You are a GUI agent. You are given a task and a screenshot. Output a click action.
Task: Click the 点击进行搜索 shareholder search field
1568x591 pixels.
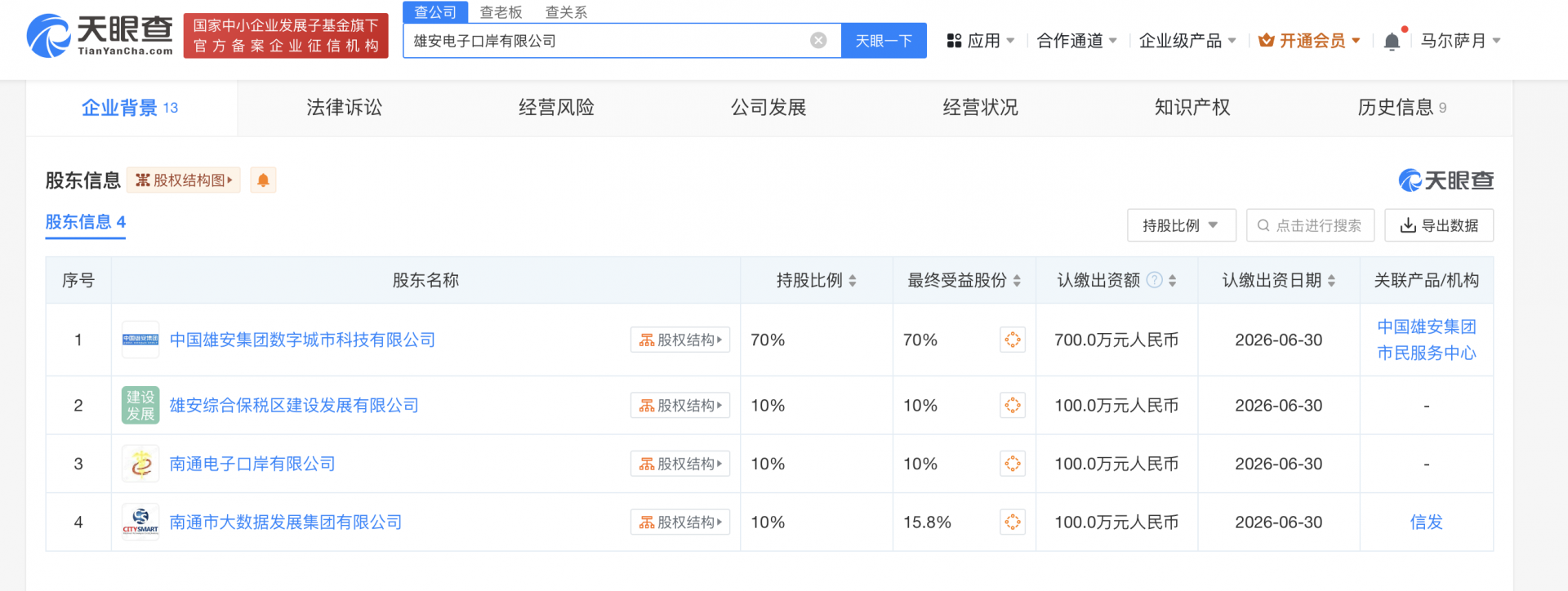[1310, 225]
